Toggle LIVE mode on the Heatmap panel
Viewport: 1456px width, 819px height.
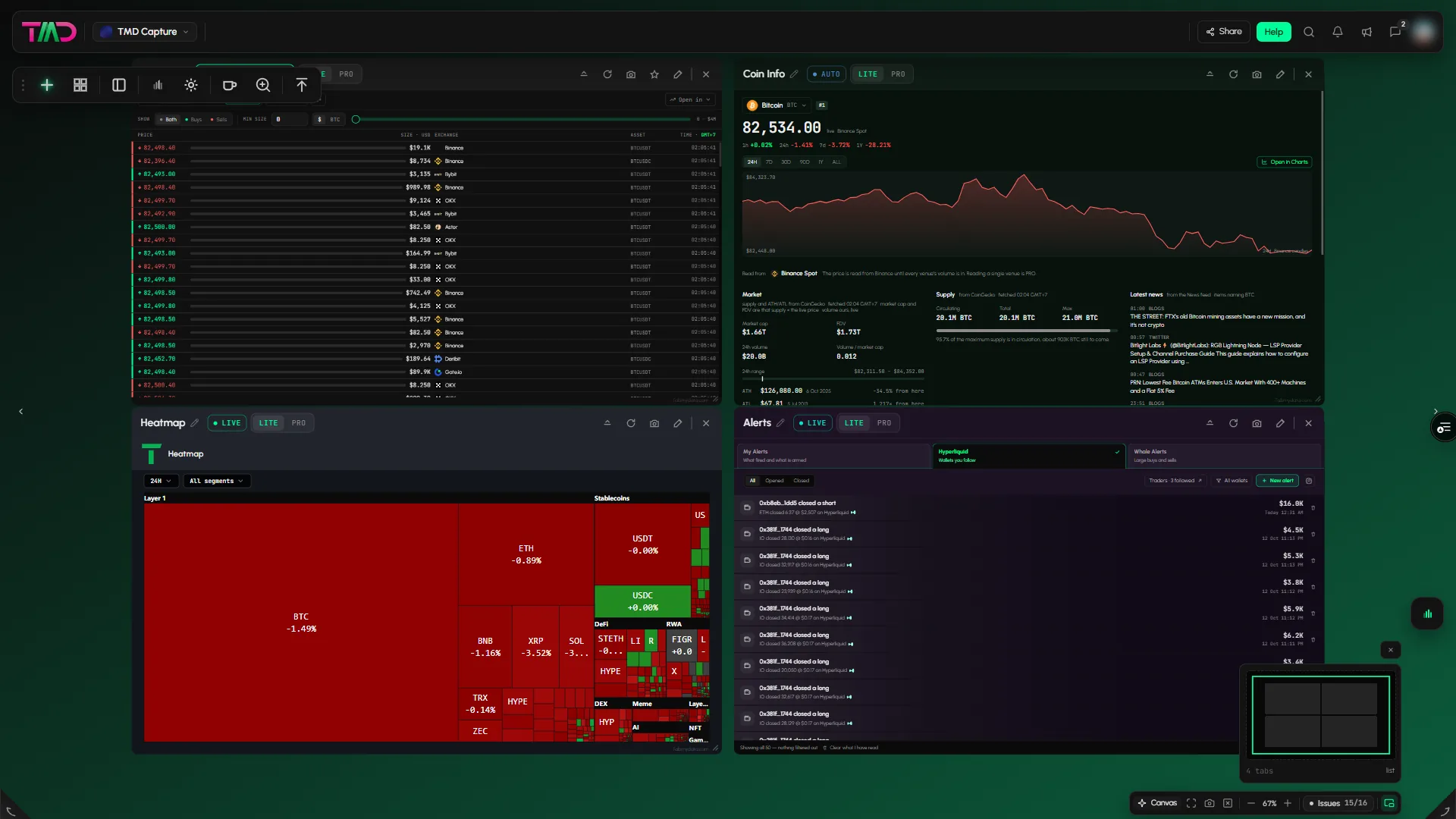[x=227, y=423]
